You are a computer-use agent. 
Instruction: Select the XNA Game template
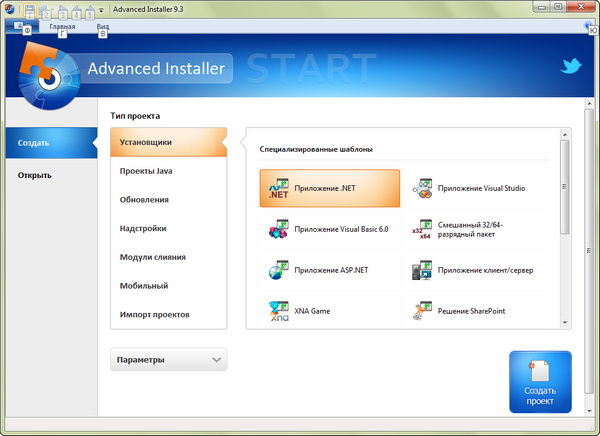[x=329, y=311]
